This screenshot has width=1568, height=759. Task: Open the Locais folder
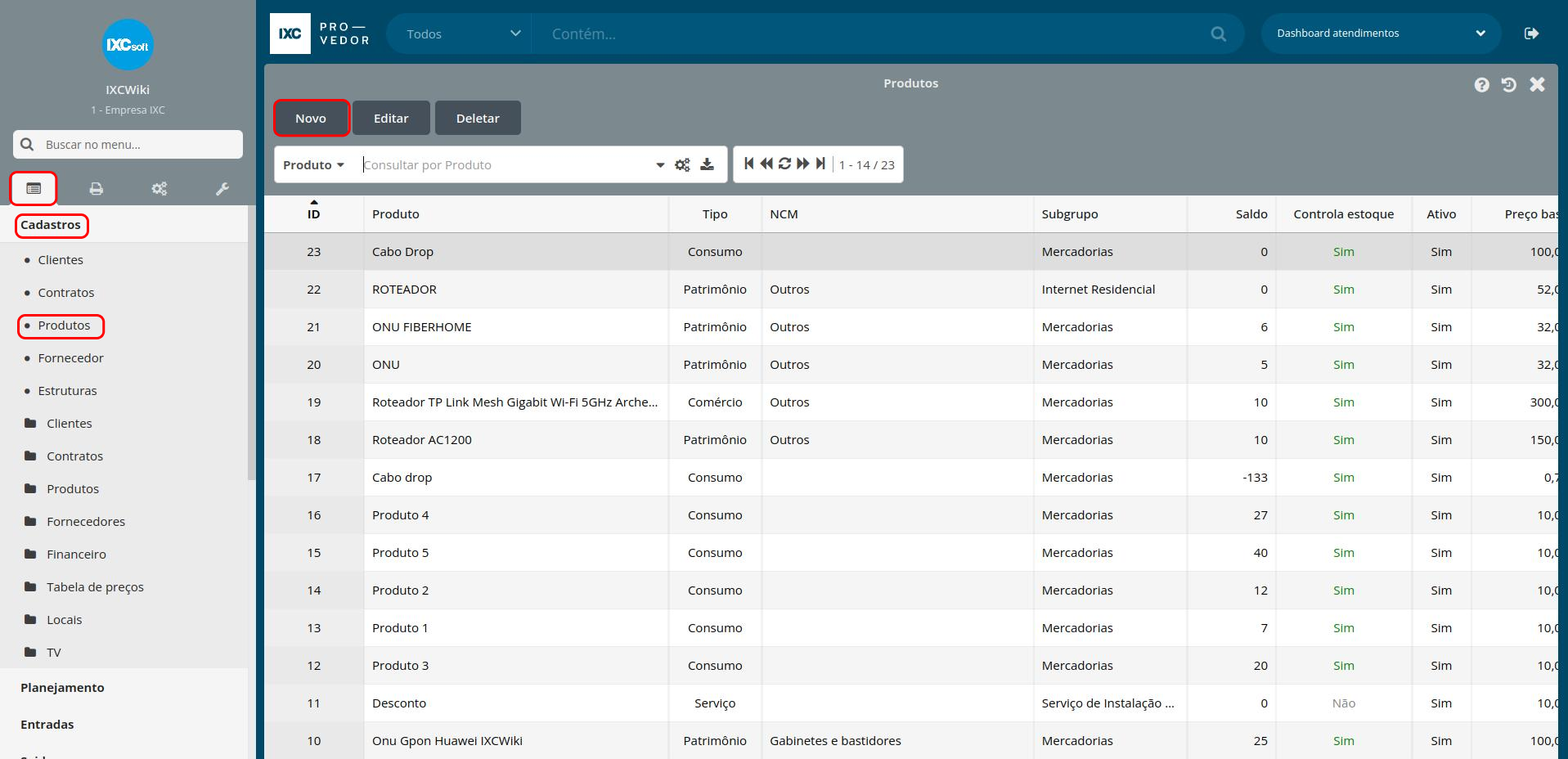(x=53, y=620)
